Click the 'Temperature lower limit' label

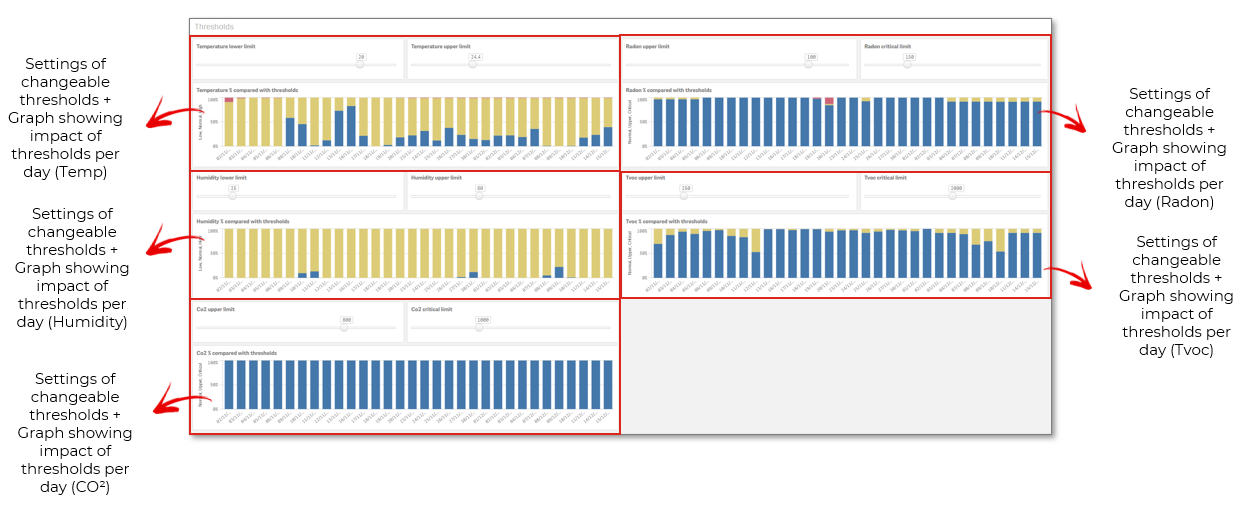point(226,47)
